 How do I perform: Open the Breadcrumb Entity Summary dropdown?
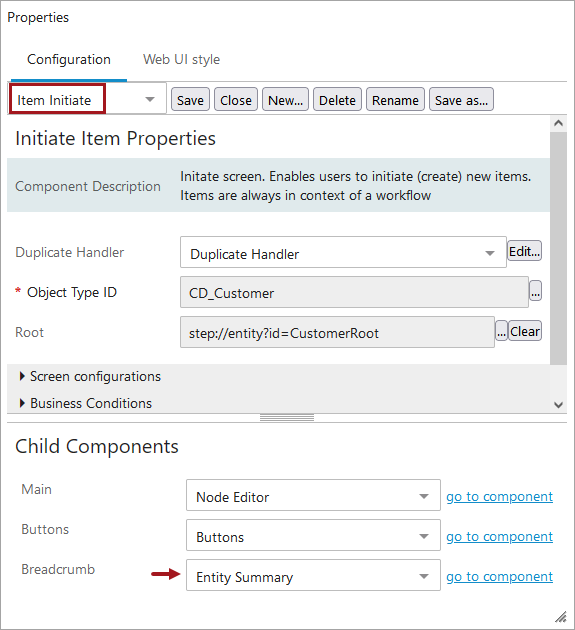pos(313,575)
